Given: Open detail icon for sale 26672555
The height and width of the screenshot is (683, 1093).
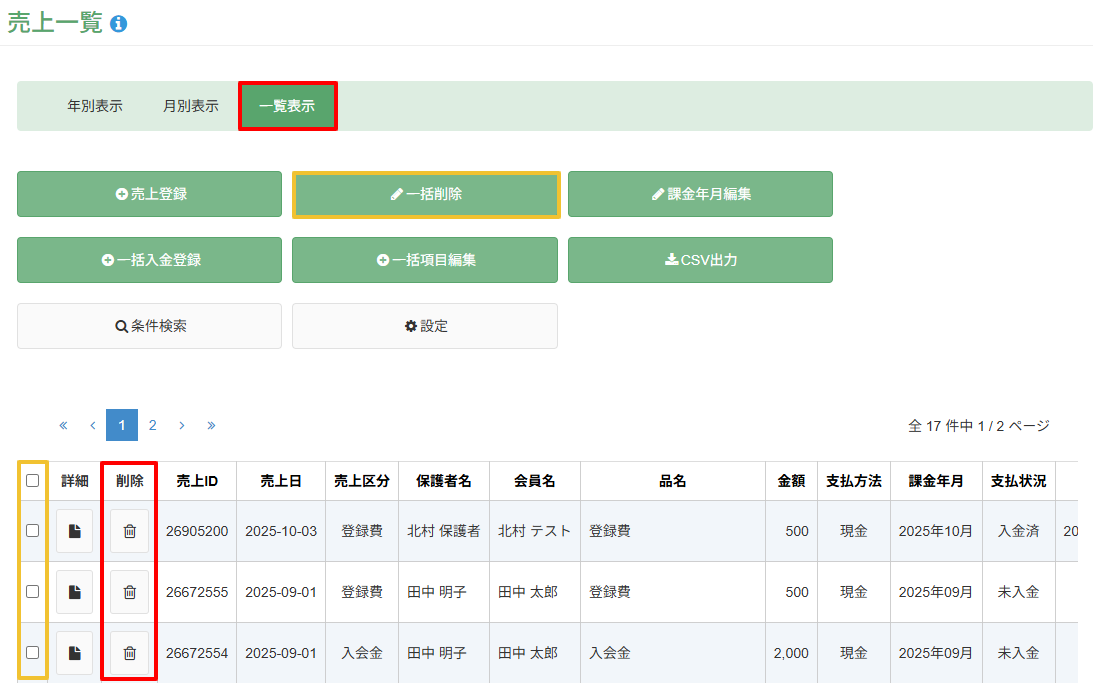Looking at the screenshot, I should tap(74, 592).
